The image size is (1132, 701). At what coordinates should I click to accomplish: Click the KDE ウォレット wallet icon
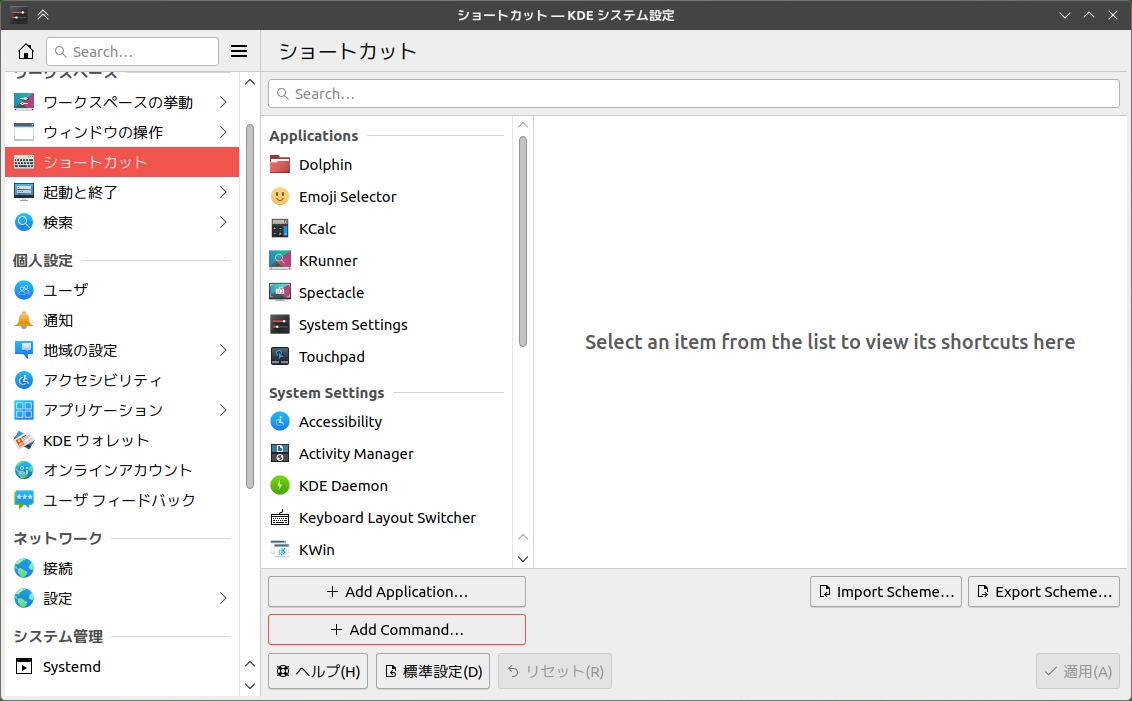(24, 440)
